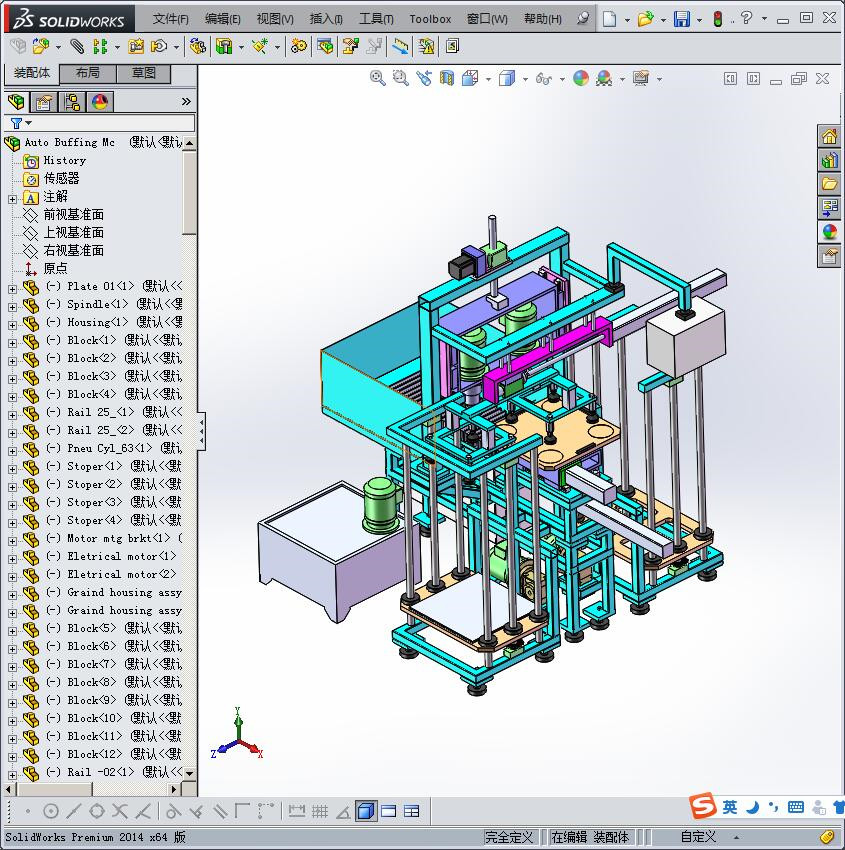The image size is (845, 850).
Task: Click the 自定义 units status button
Action: click(698, 836)
